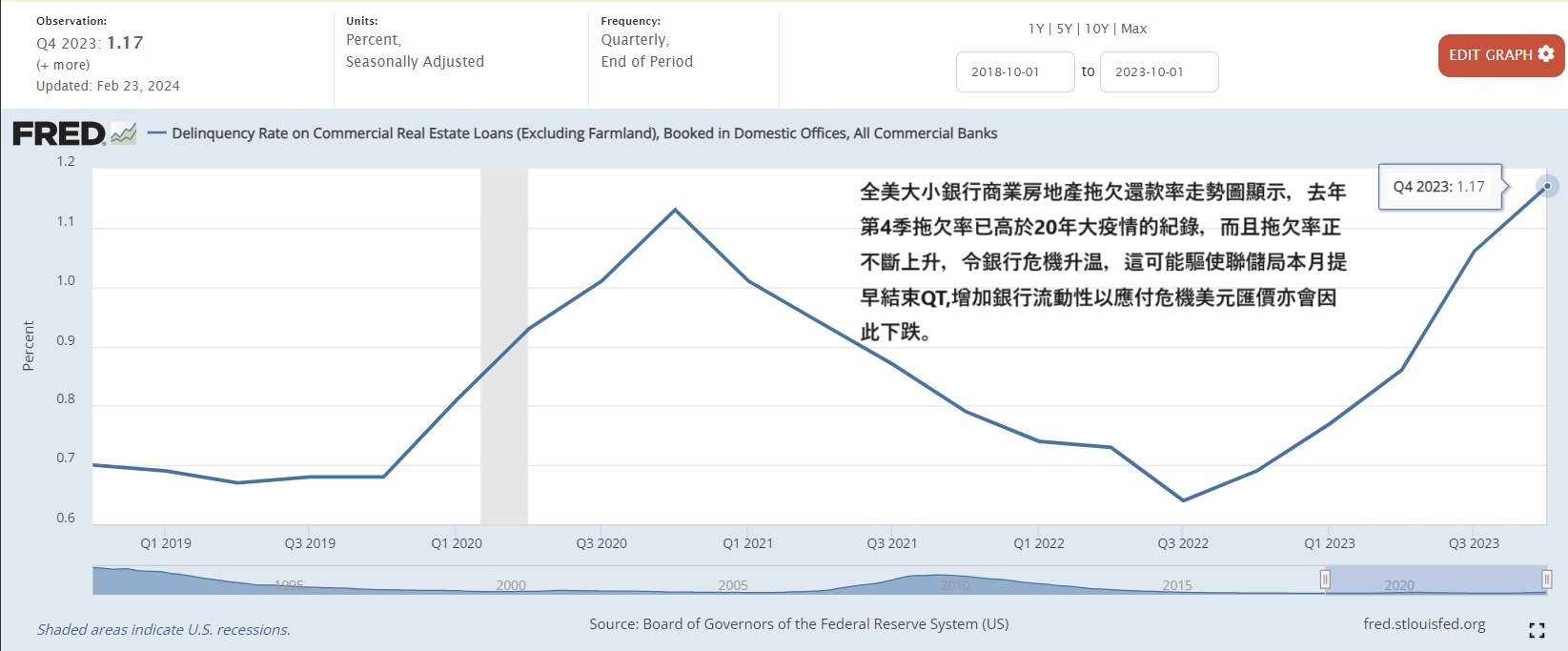The width and height of the screenshot is (1568, 651).
Task: Click the Delinquency Rate series legend title
Action: 584,133
